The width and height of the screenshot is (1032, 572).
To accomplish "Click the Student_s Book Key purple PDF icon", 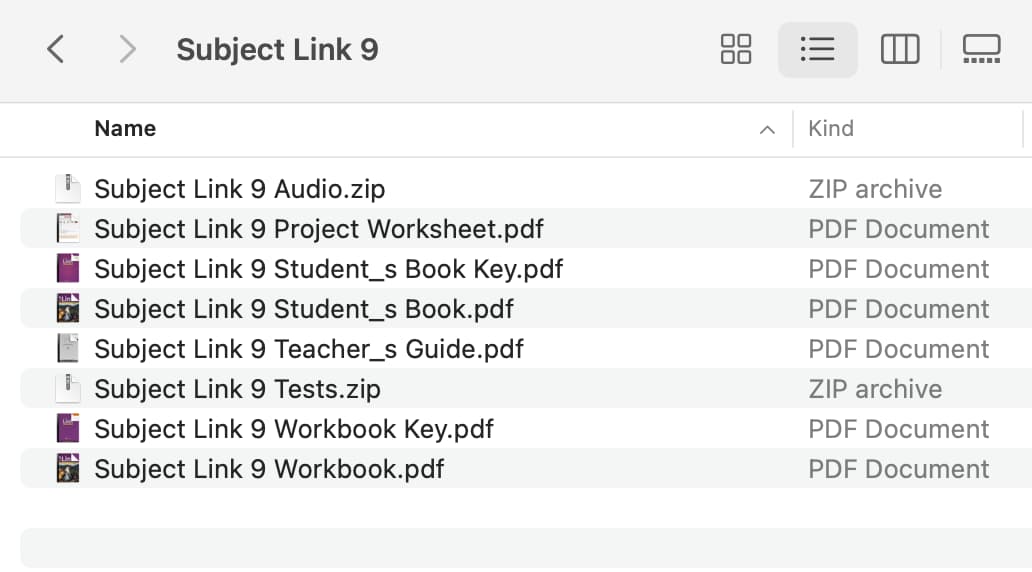I will click(67, 269).
